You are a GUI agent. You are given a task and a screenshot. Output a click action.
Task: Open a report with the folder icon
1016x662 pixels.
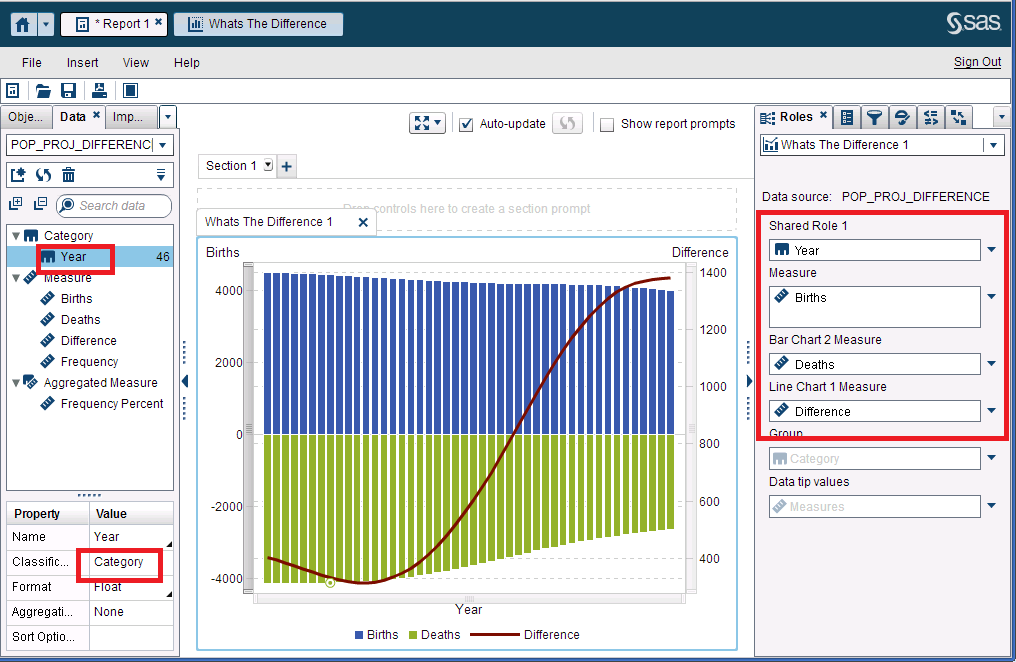click(x=43, y=91)
